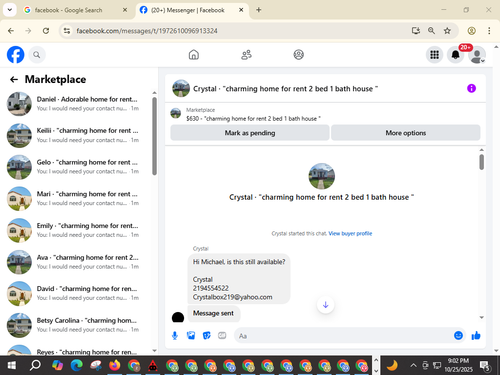Image resolution: width=500 pixels, height=375 pixels.
Task: Click the $630 Marketplace listing title
Action: (253, 119)
